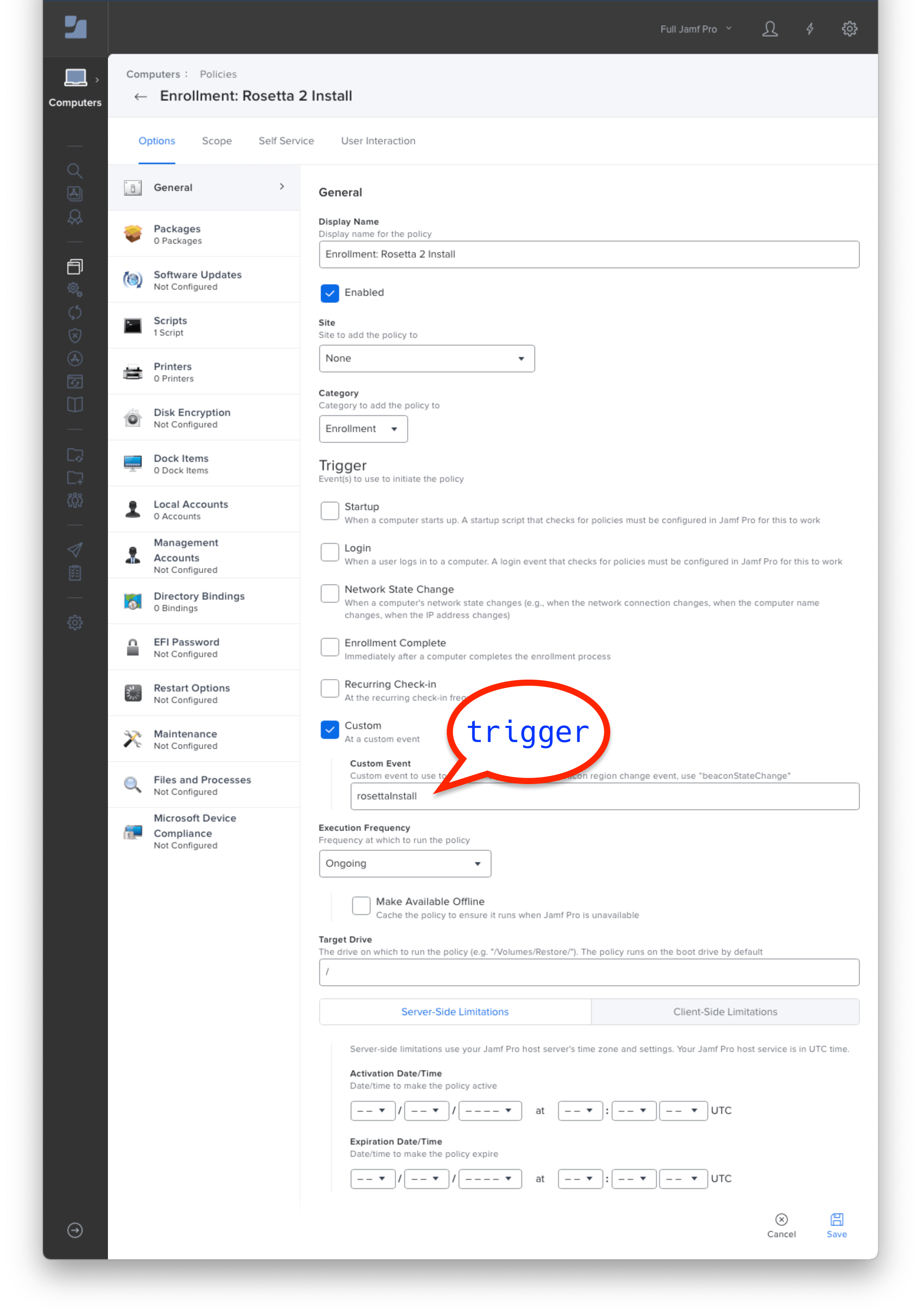Open the Category Enrollment dropdown

coord(363,429)
